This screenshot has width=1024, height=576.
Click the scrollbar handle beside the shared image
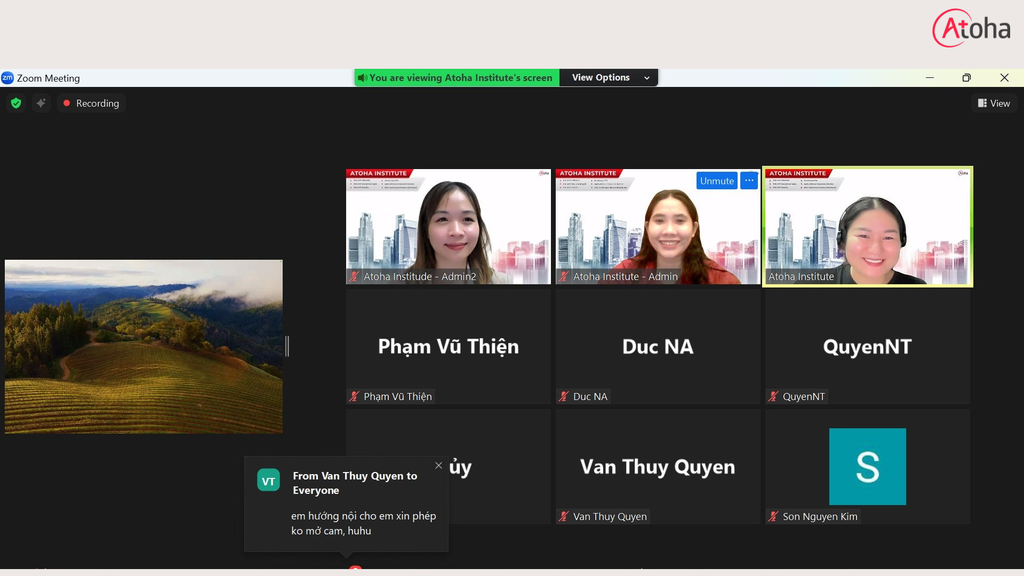288,345
